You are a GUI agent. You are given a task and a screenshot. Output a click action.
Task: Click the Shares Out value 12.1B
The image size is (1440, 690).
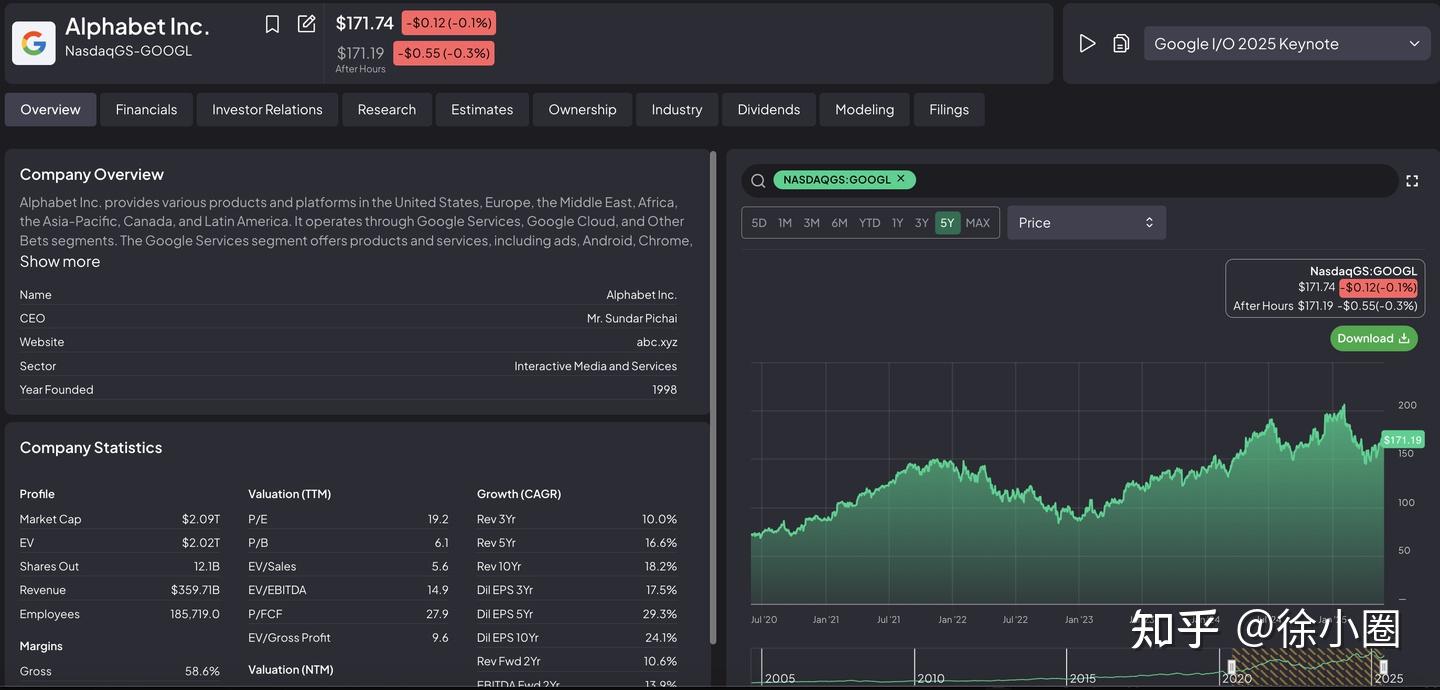click(207, 566)
